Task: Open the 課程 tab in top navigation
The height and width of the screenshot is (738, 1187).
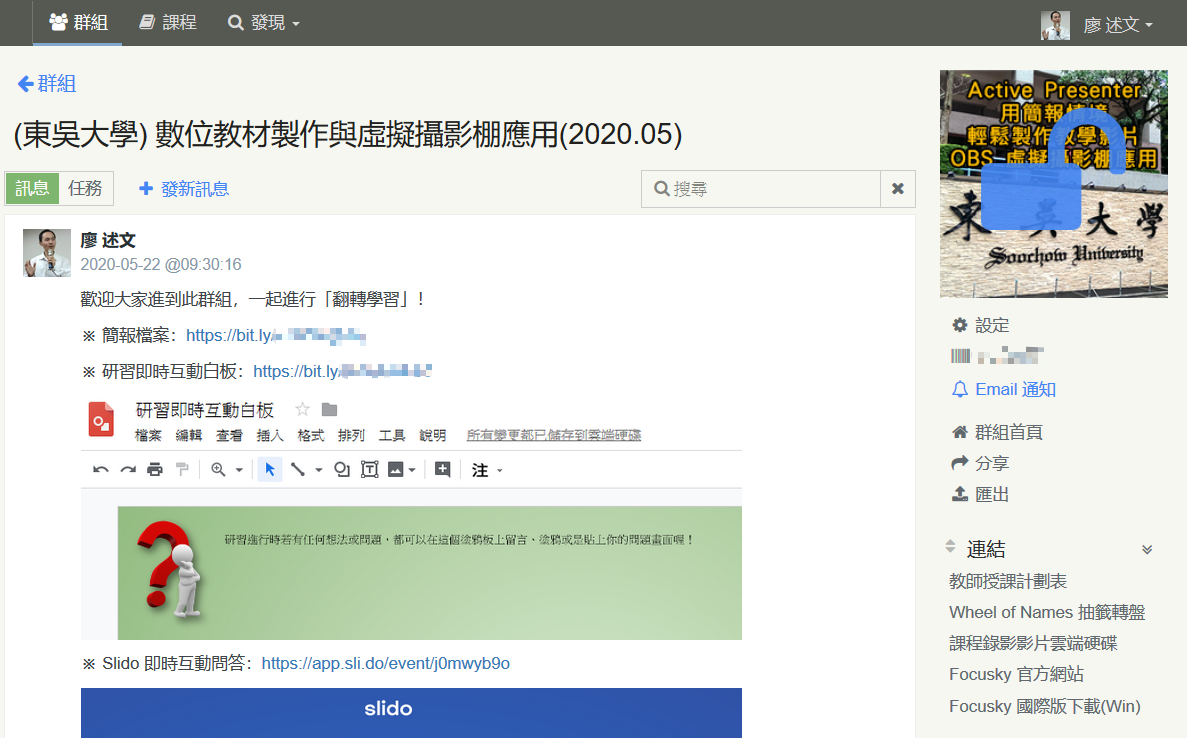Action: tap(168, 23)
